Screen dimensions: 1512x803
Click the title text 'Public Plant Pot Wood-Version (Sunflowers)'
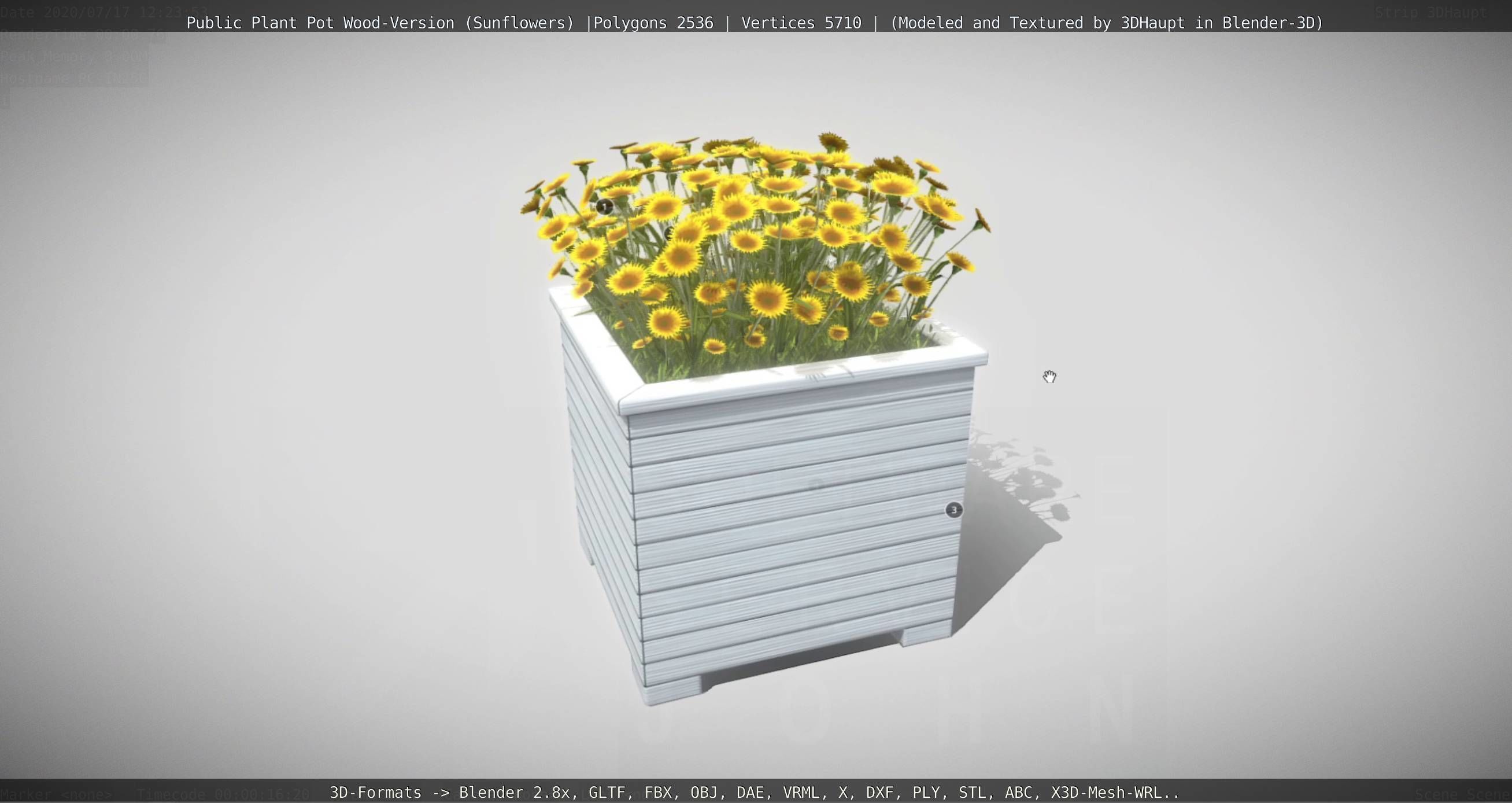coord(380,23)
